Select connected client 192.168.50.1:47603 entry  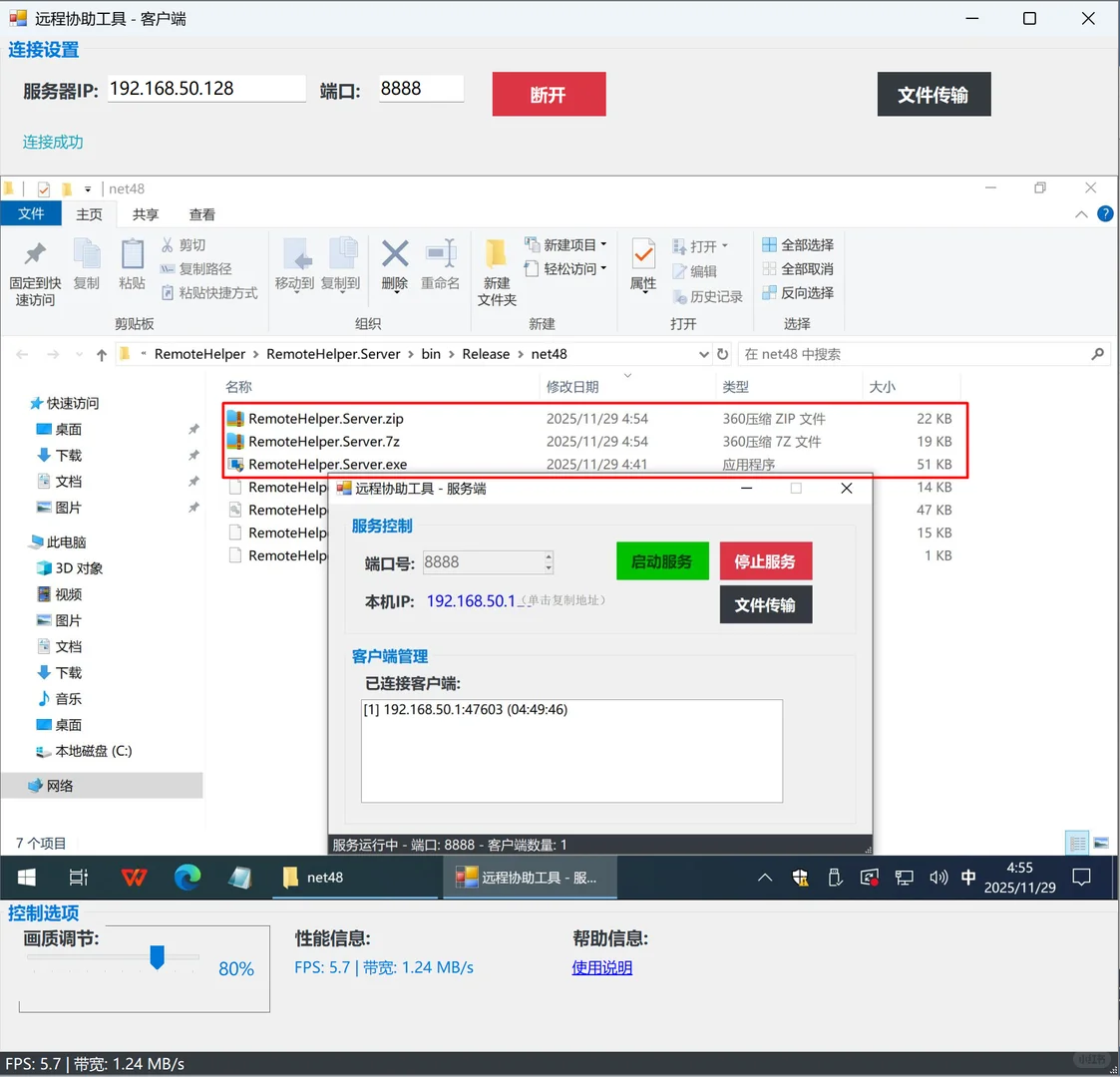(x=465, y=709)
